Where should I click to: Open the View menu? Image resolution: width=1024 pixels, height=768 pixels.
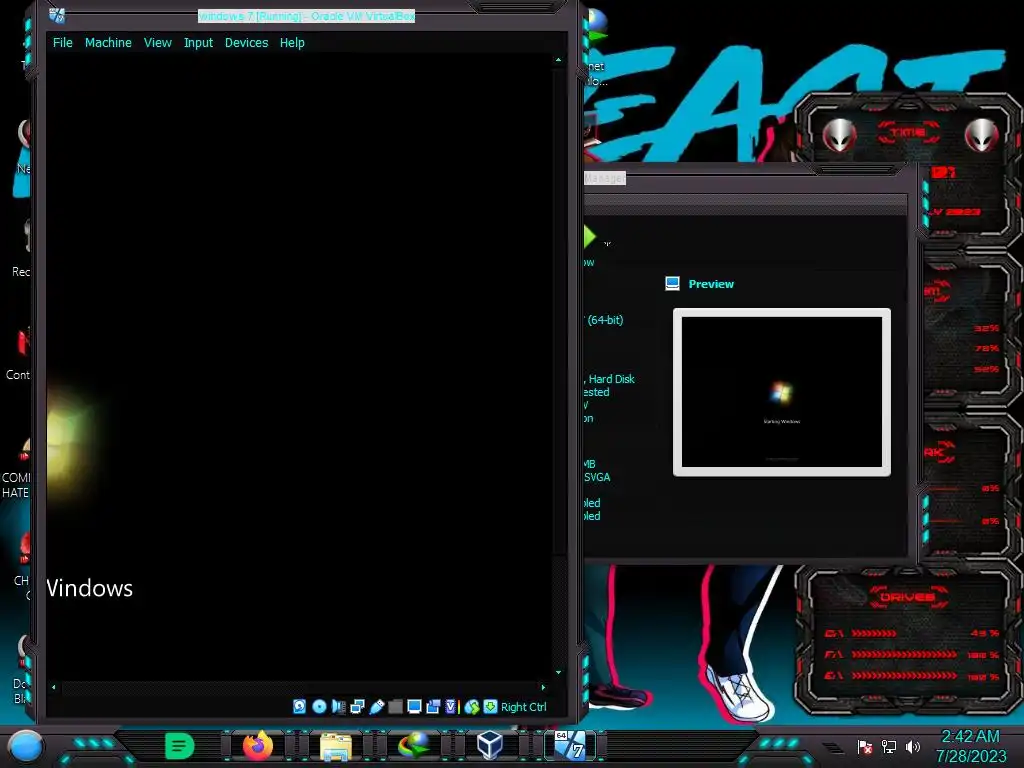(157, 42)
